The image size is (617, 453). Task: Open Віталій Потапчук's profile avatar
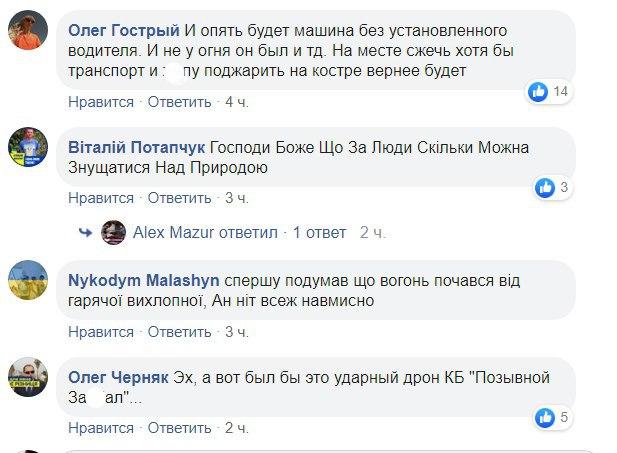(x=28, y=147)
